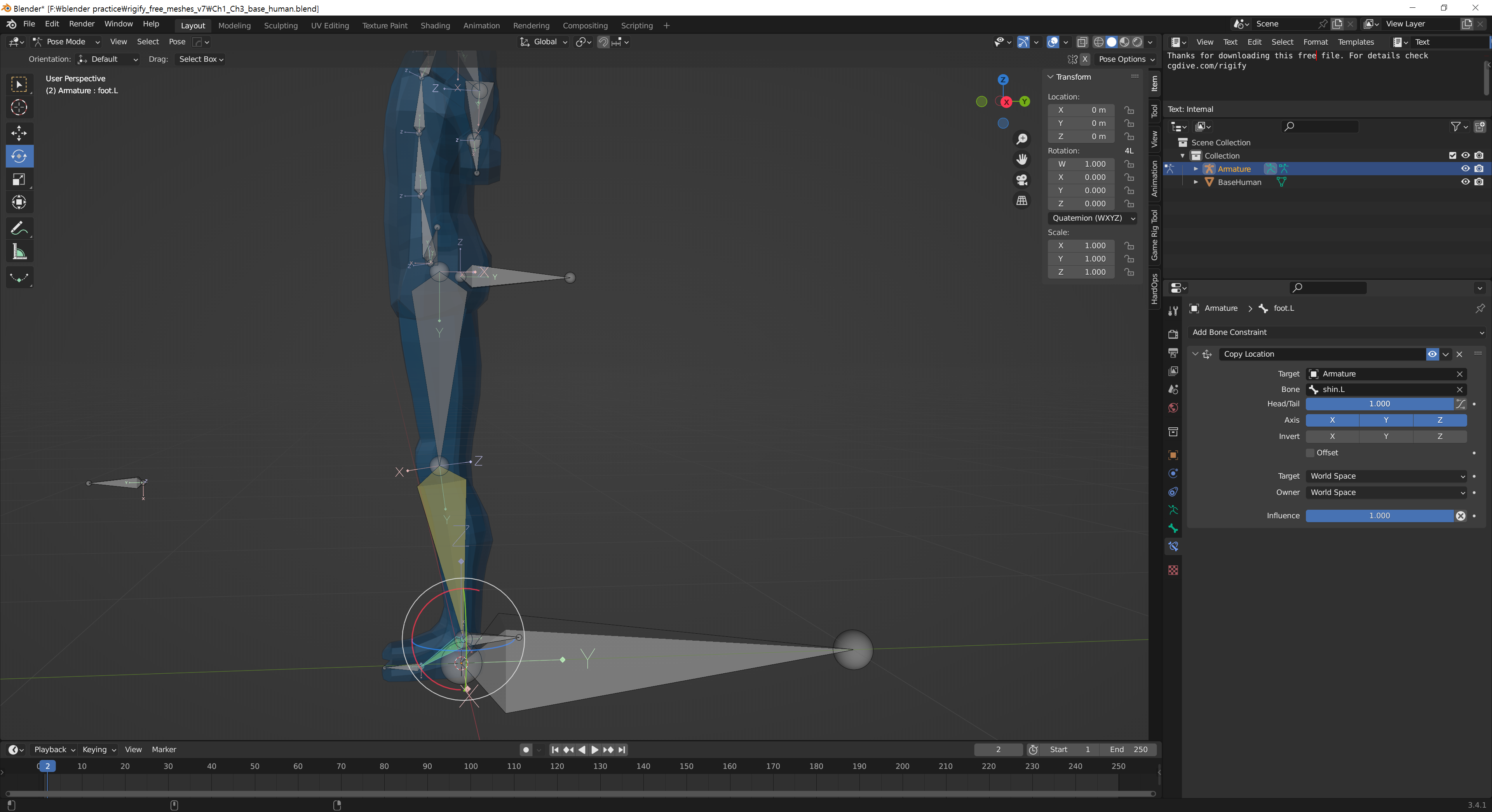Expand the BaseHuman tree item

(1196, 182)
